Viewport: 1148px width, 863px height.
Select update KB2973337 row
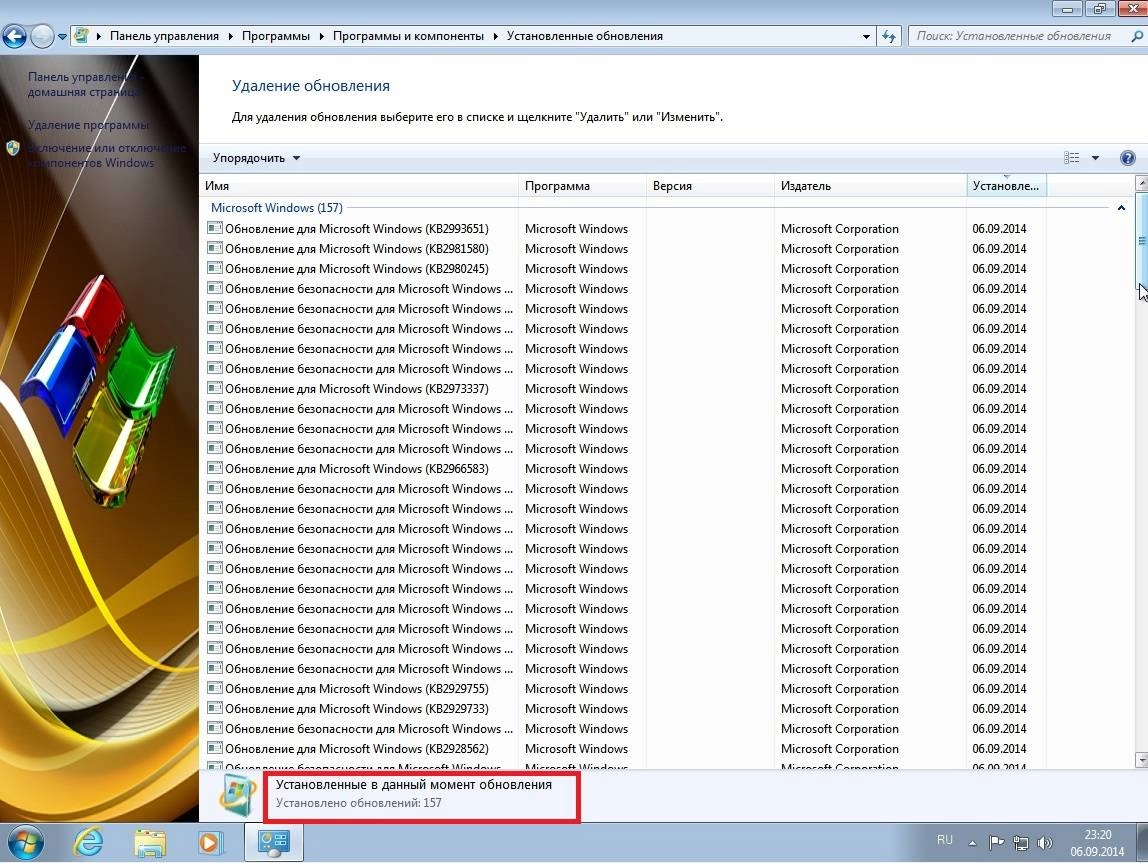coord(626,389)
